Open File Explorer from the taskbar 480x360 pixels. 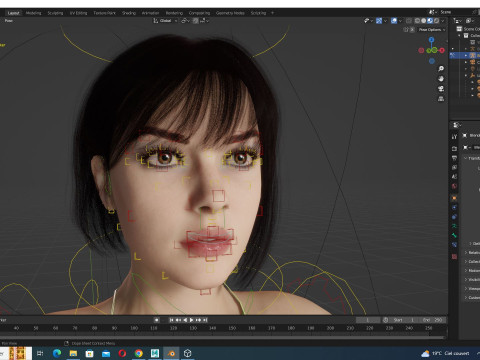point(73,353)
